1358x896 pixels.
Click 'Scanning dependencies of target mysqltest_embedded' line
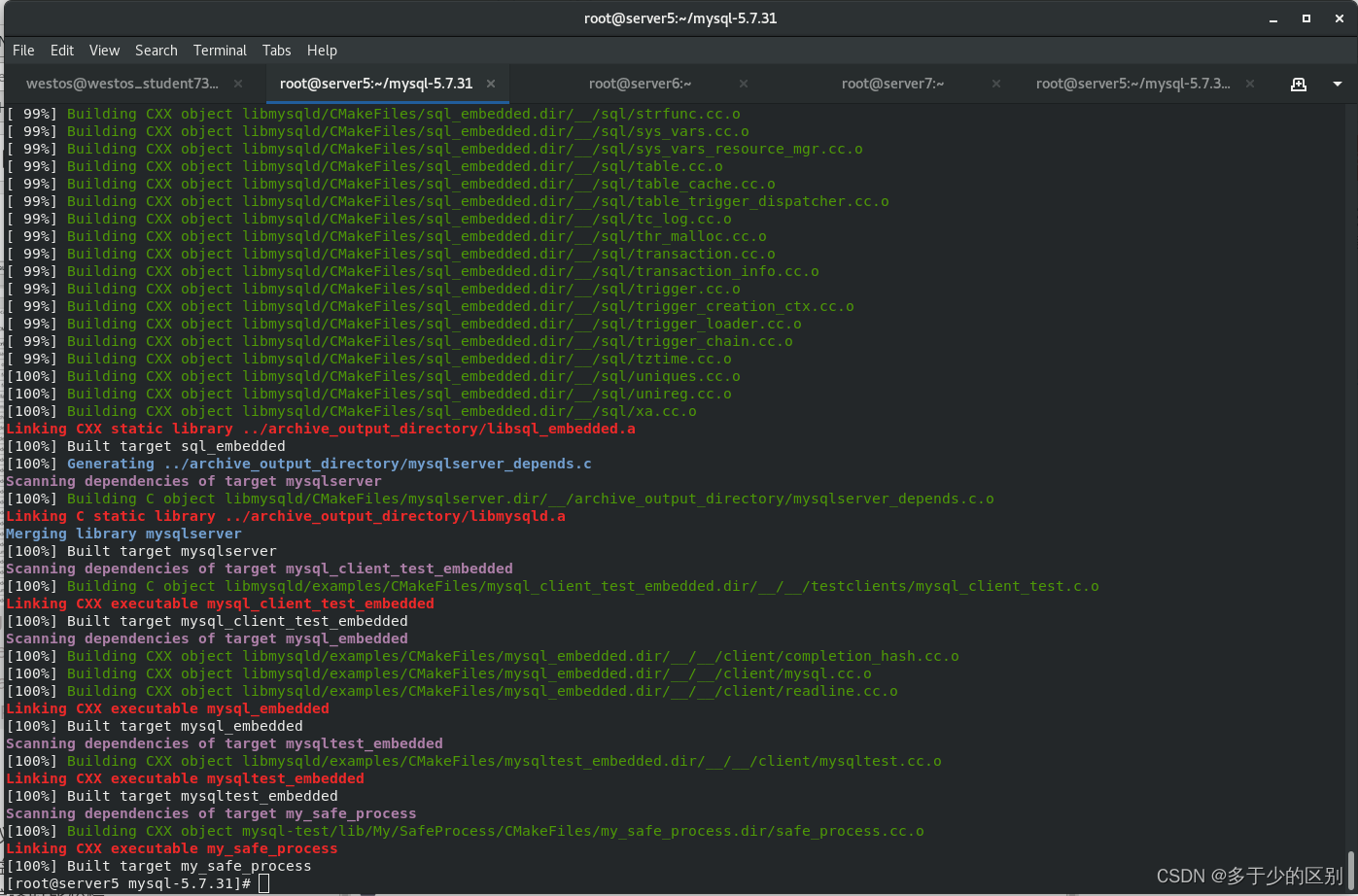(225, 743)
